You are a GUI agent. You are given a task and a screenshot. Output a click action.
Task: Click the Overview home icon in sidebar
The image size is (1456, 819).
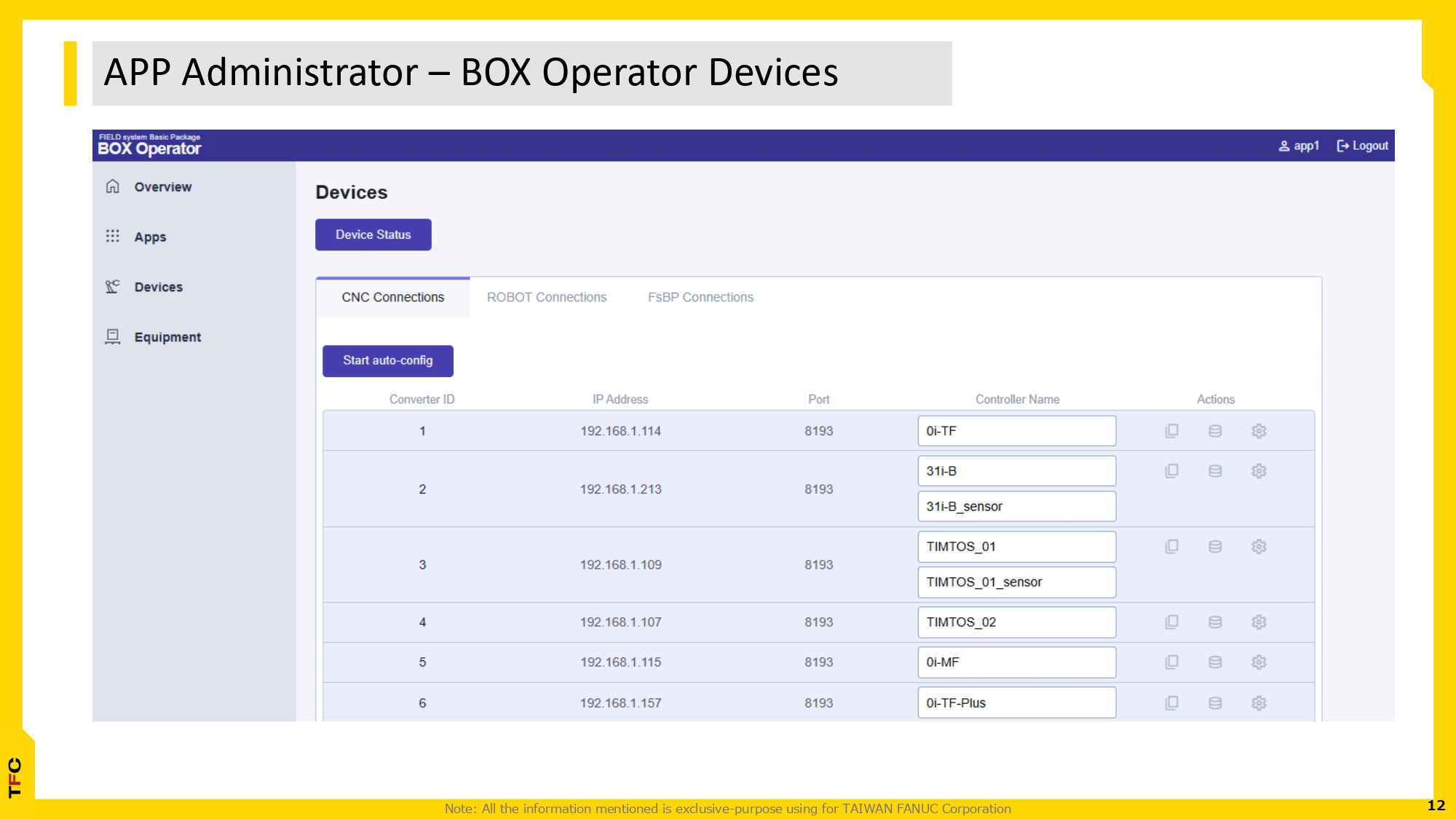[113, 186]
